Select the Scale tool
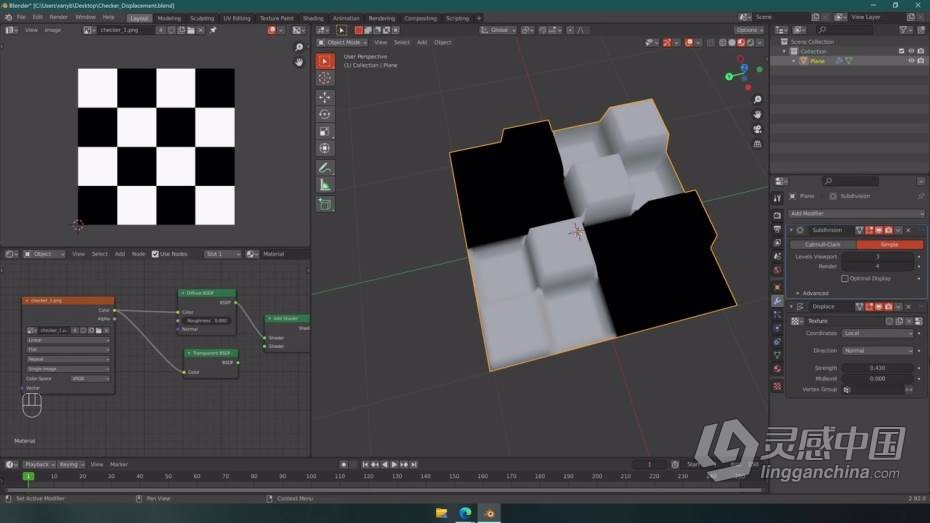 pos(325,132)
